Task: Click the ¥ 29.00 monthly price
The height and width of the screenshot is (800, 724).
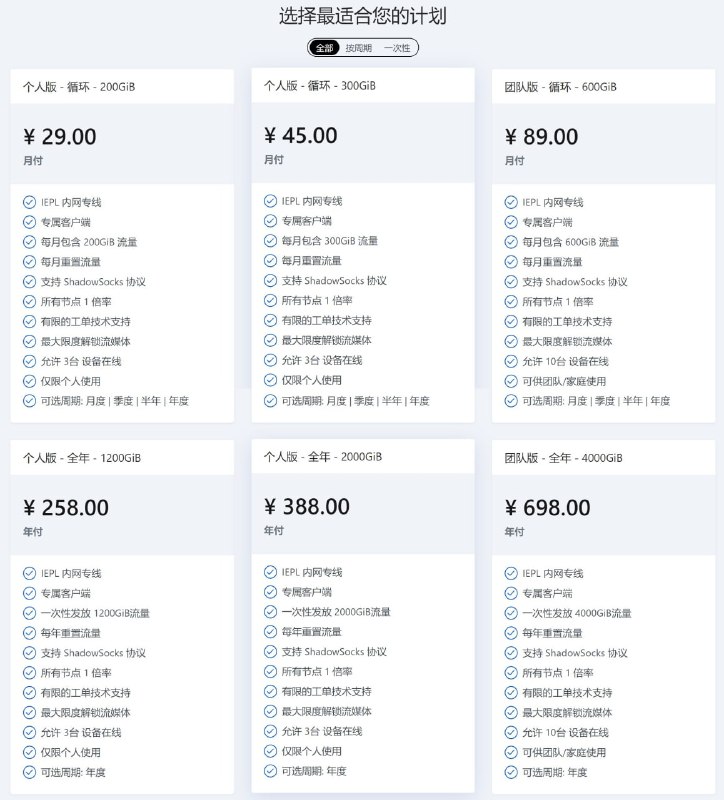Action: pyautogui.click(x=60, y=137)
